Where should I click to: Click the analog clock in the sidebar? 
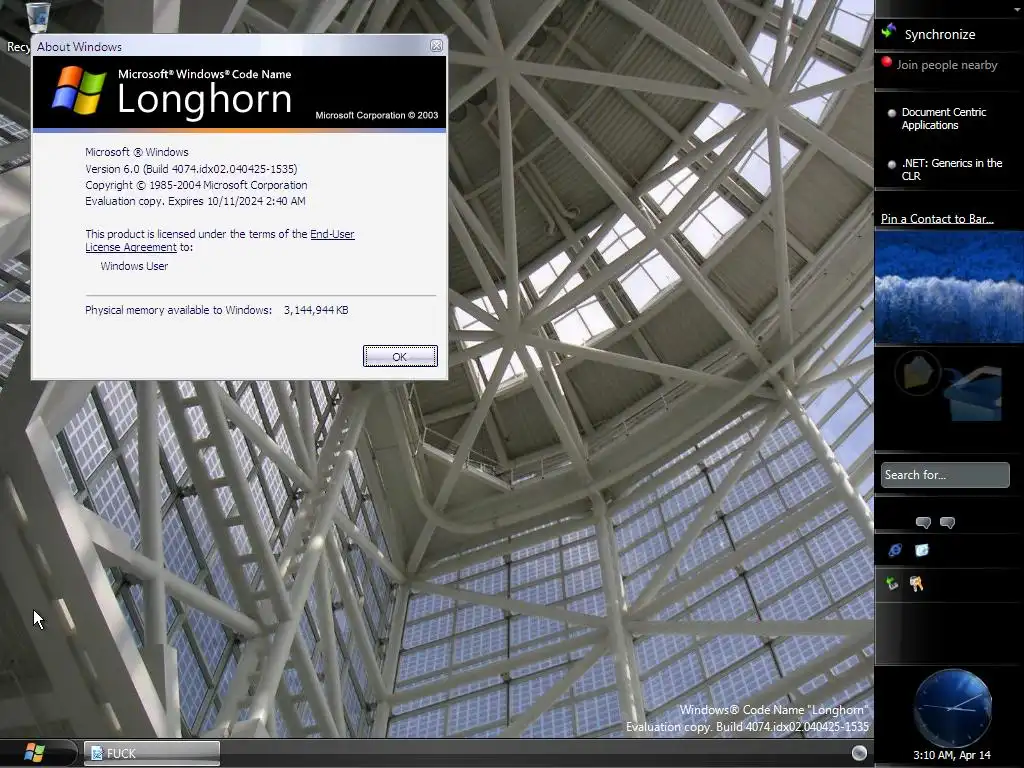[952, 707]
